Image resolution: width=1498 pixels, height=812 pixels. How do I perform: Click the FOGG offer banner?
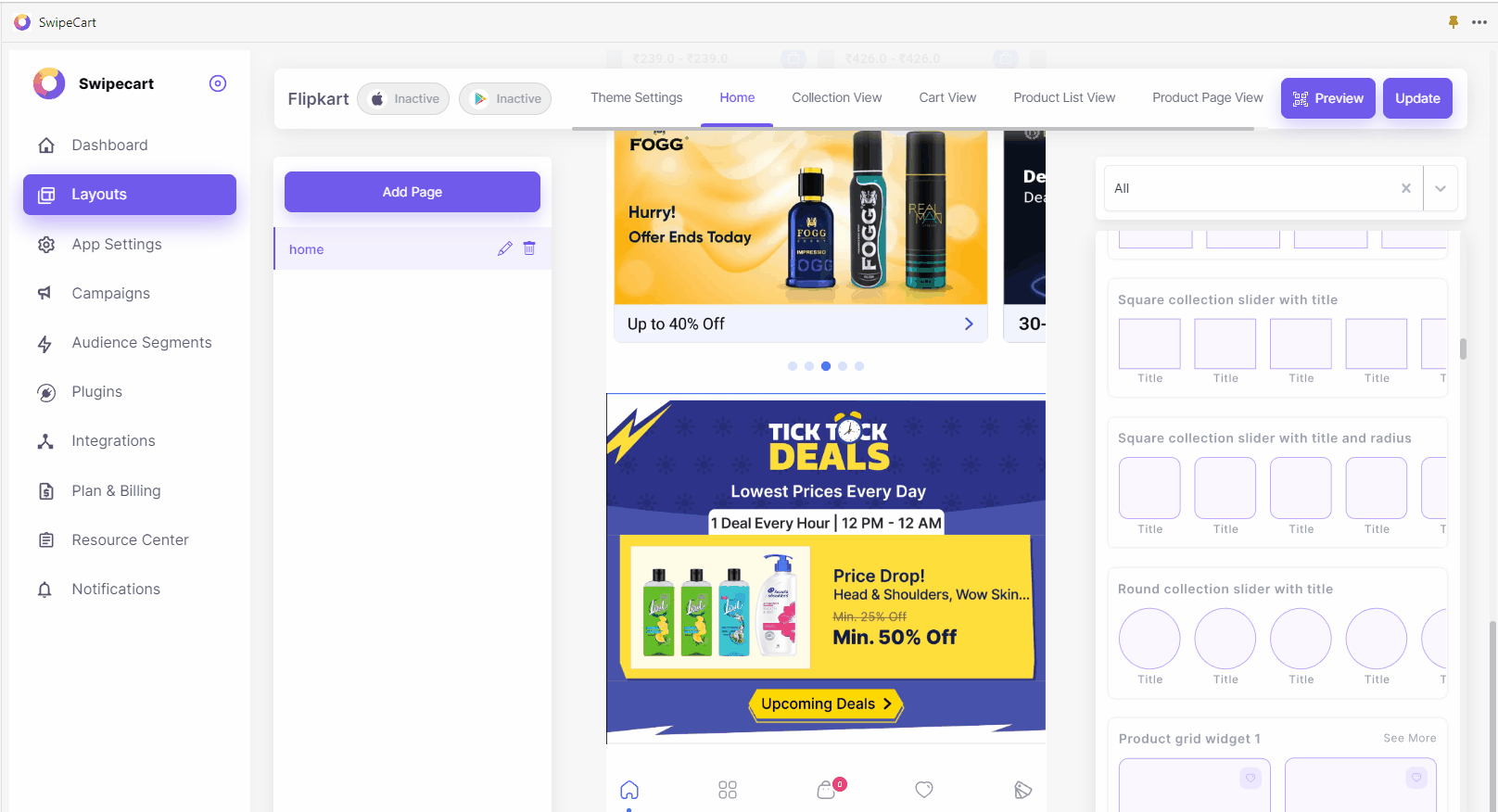(801, 218)
